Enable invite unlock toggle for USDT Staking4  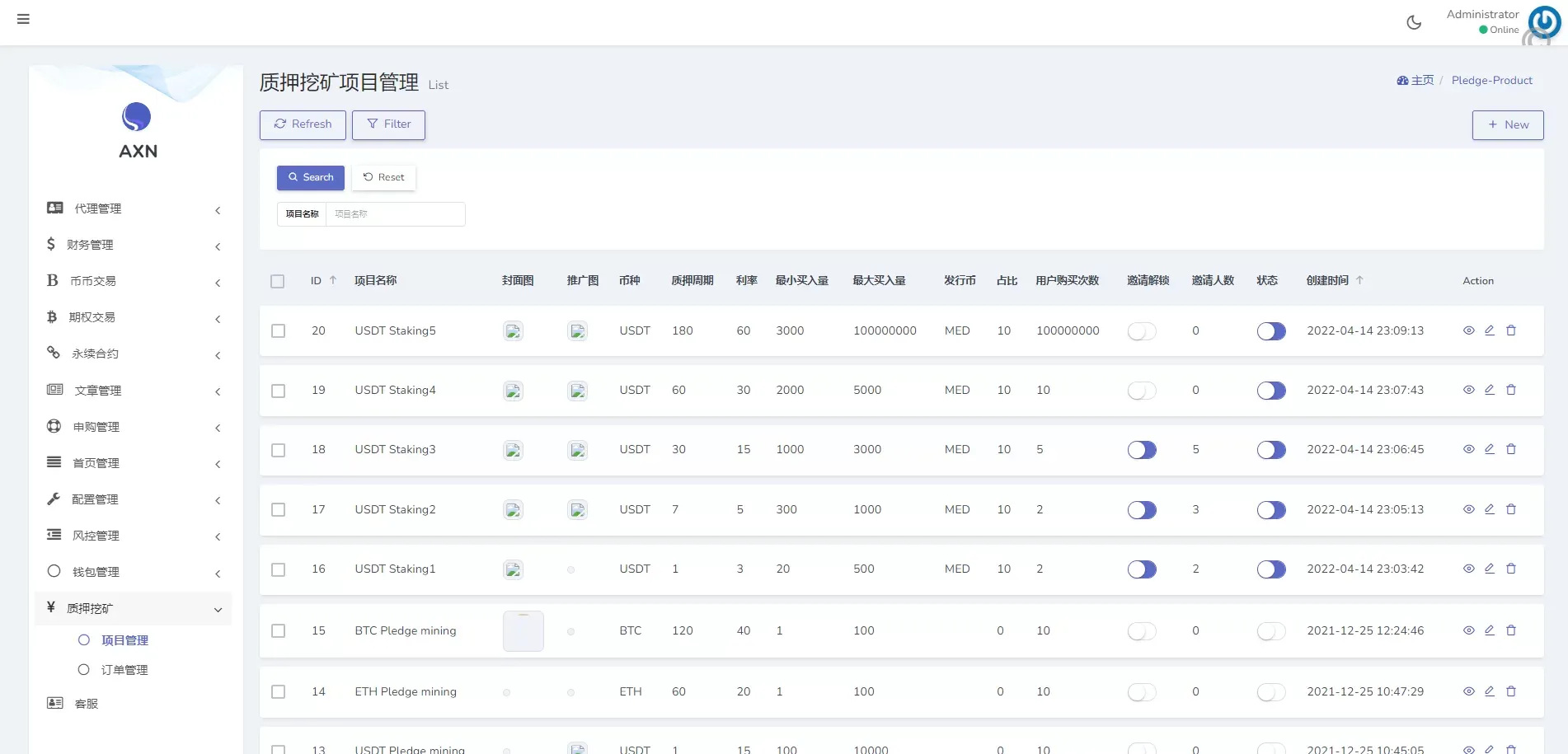tap(1142, 391)
